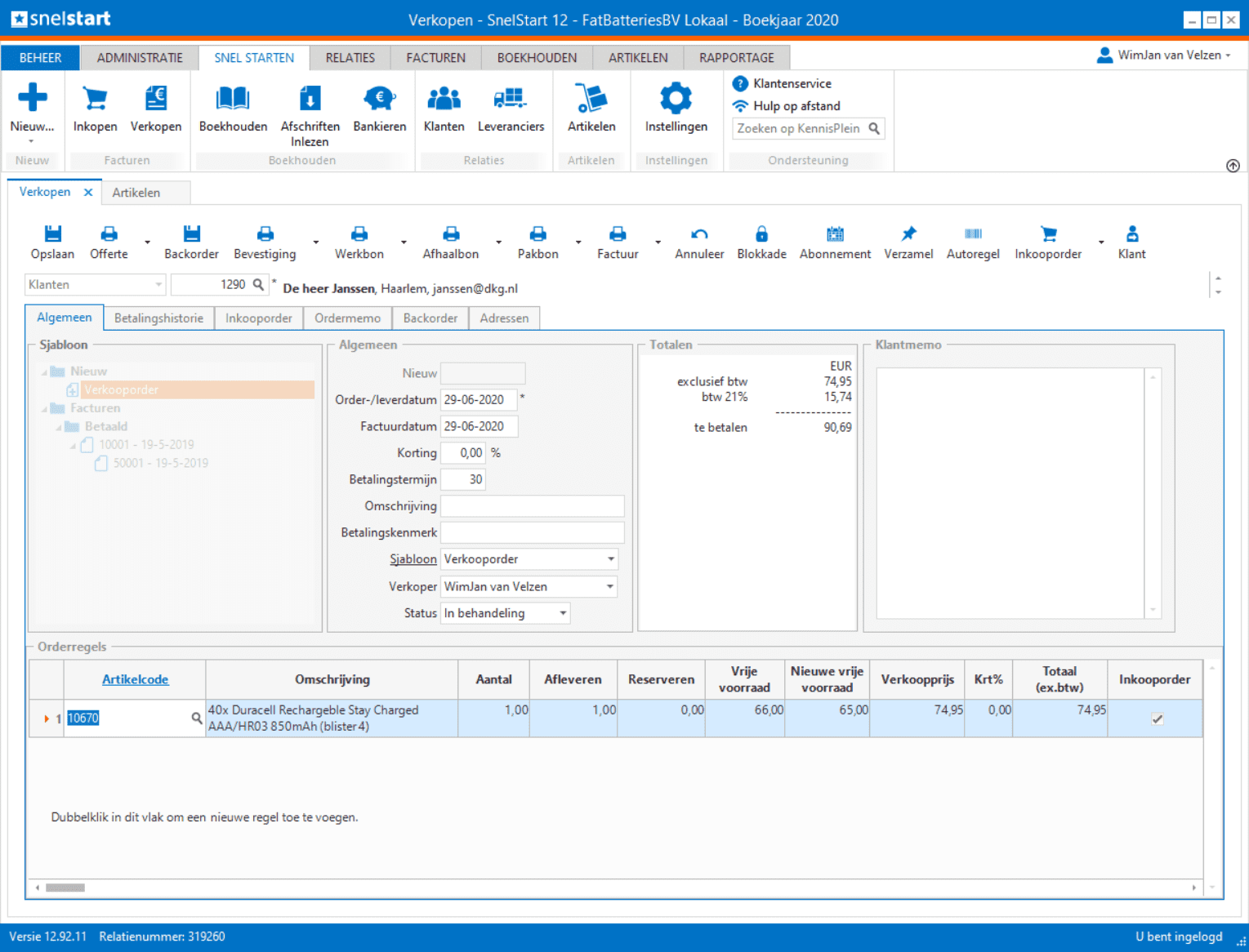Open the Abonnement calendar icon

pyautogui.click(x=835, y=234)
